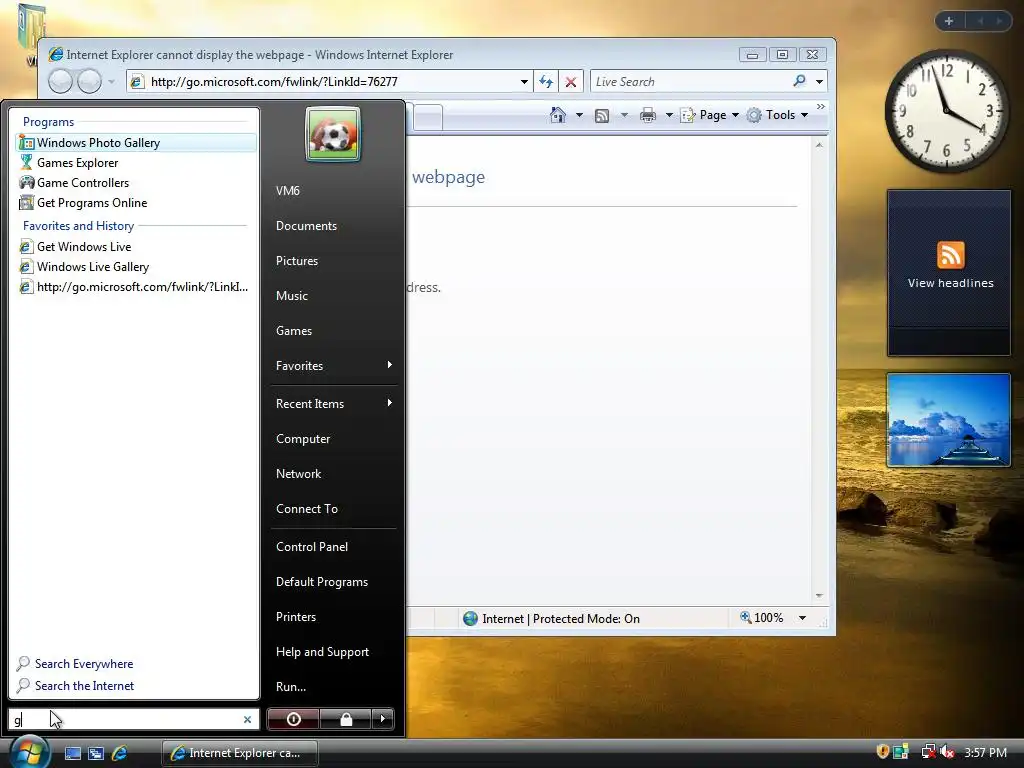
Task: Expand Recent Items submenu
Action: [x=333, y=404]
